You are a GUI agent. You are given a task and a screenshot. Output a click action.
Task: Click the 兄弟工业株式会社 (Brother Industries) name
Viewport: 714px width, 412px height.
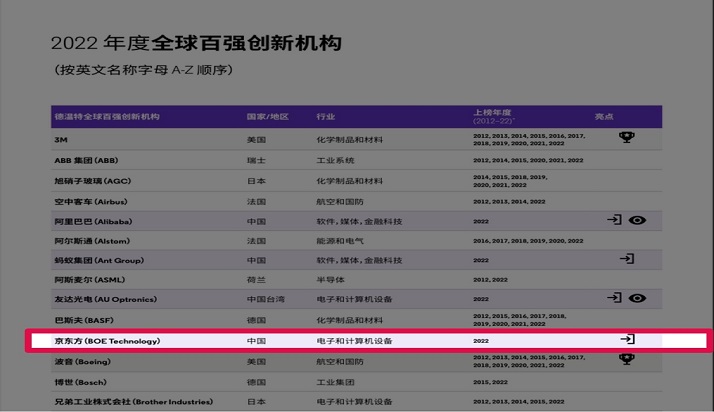pyautogui.click(x=133, y=402)
